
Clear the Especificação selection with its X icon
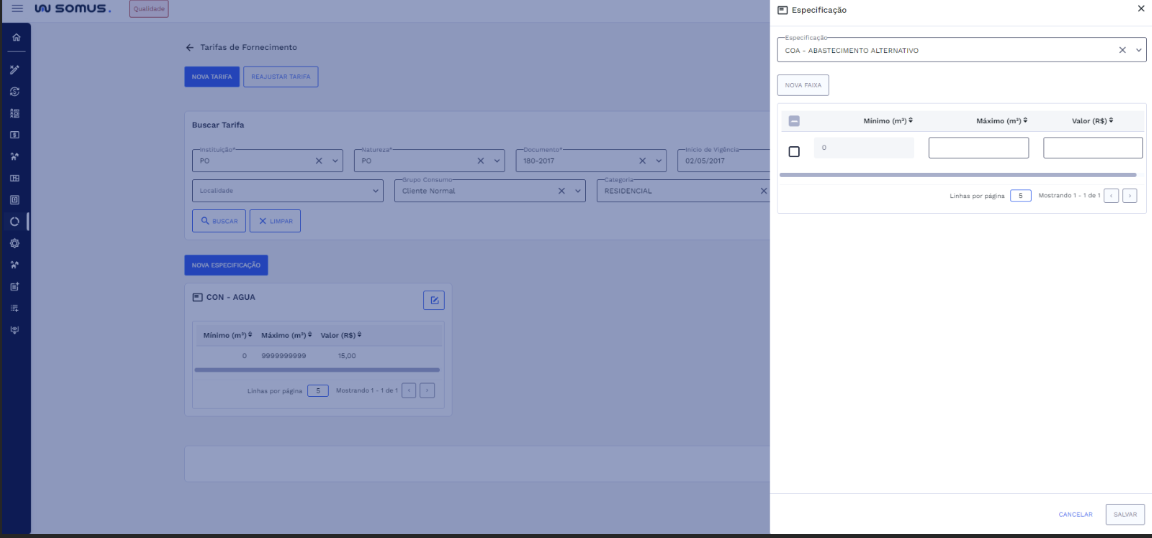click(1122, 50)
